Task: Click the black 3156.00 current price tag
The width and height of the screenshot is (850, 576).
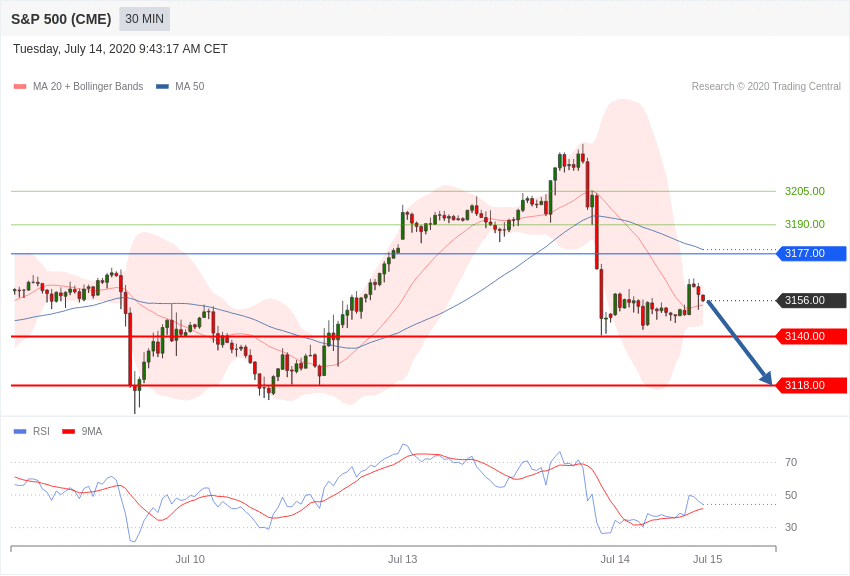Action: [812, 300]
